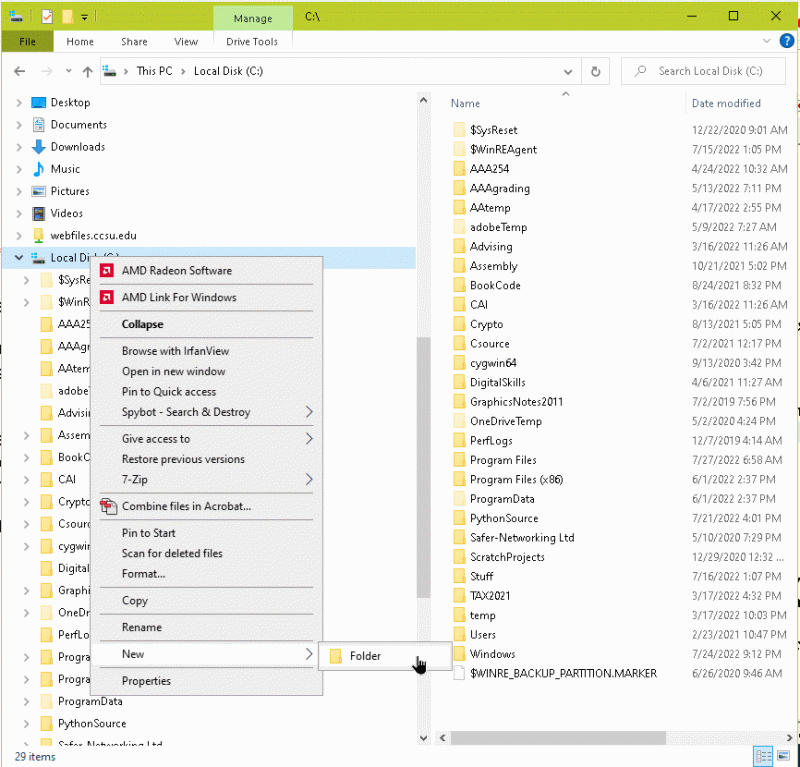Collapse the Local Disk tree node
The width and height of the screenshot is (800, 767).
coord(19,258)
